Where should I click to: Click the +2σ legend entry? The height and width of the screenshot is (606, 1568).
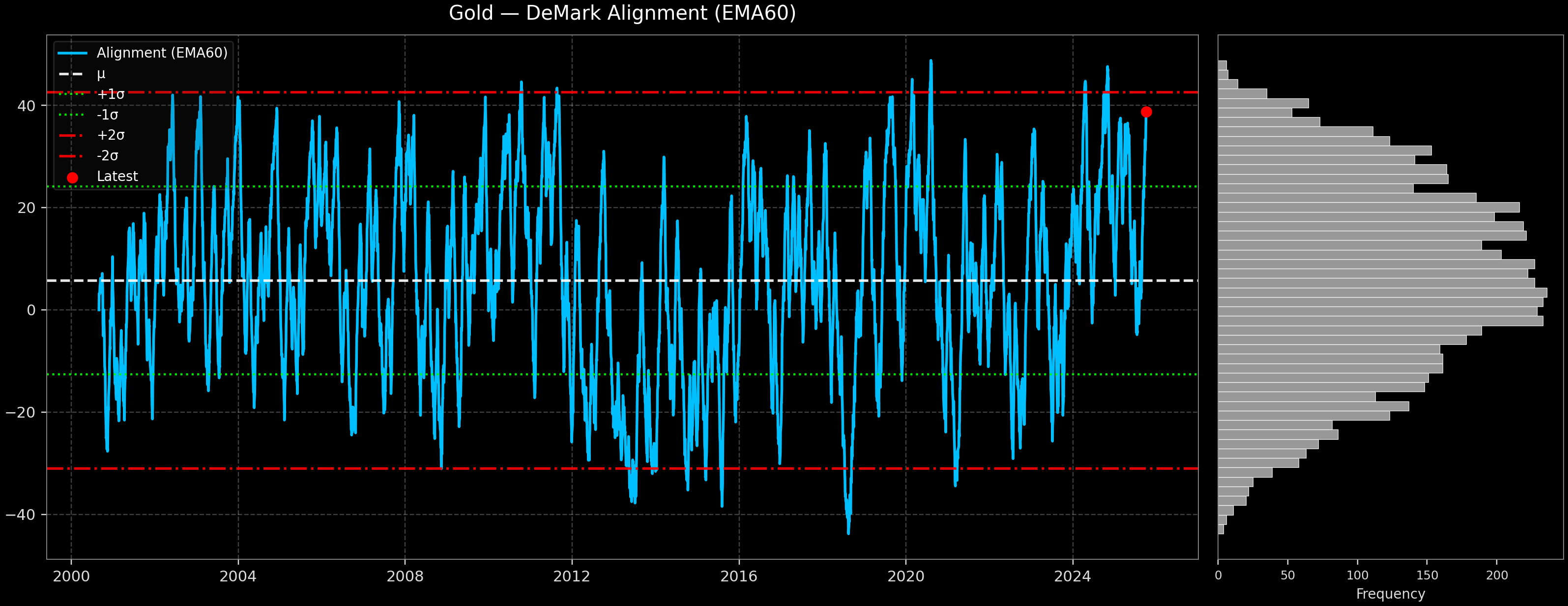click(x=110, y=135)
